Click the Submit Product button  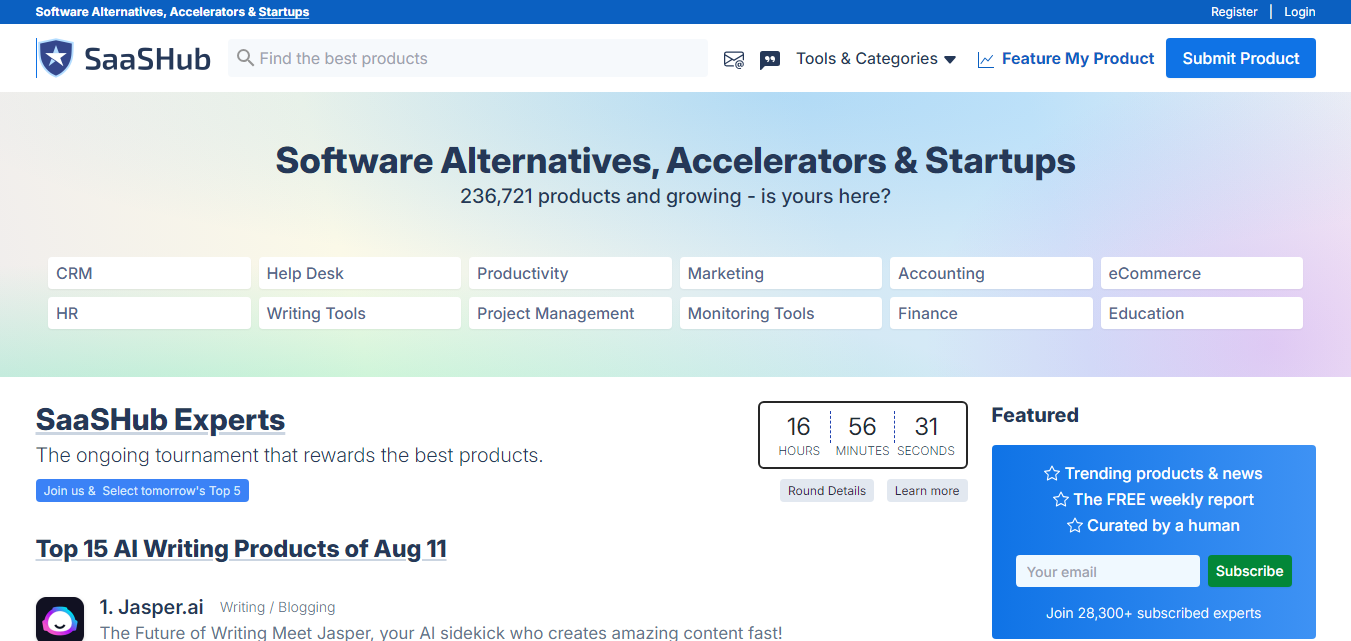[x=1241, y=58]
